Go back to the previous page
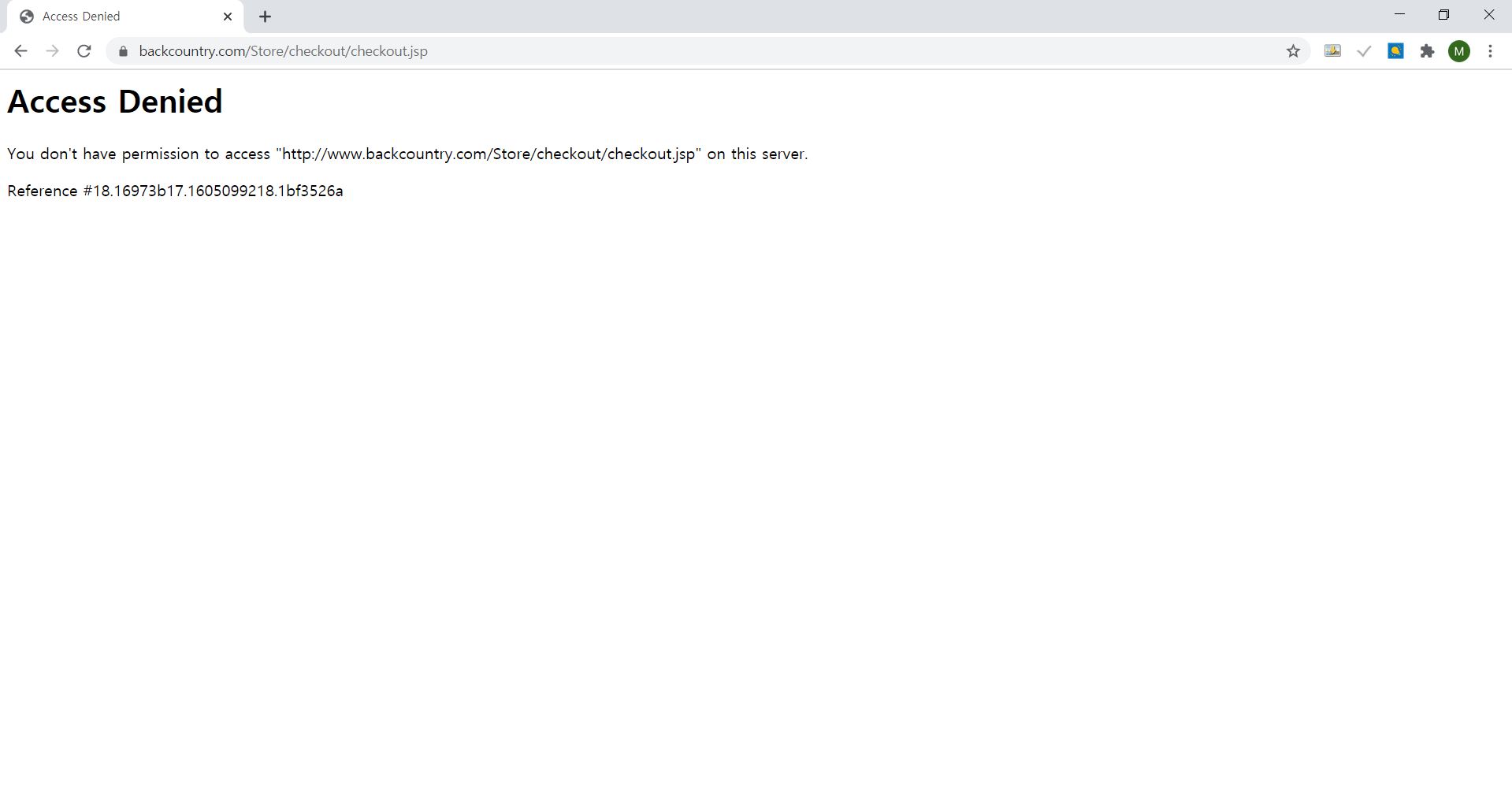 coord(20,51)
